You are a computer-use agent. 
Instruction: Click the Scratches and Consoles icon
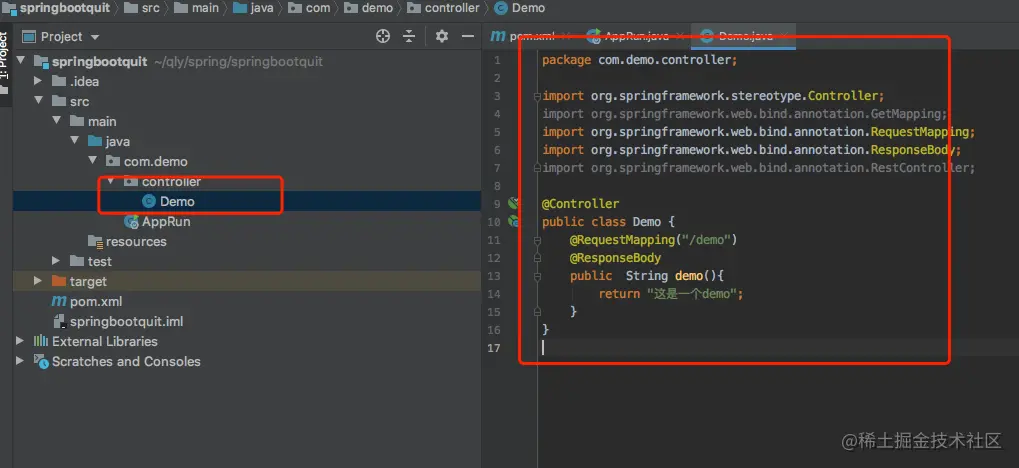(x=41, y=361)
